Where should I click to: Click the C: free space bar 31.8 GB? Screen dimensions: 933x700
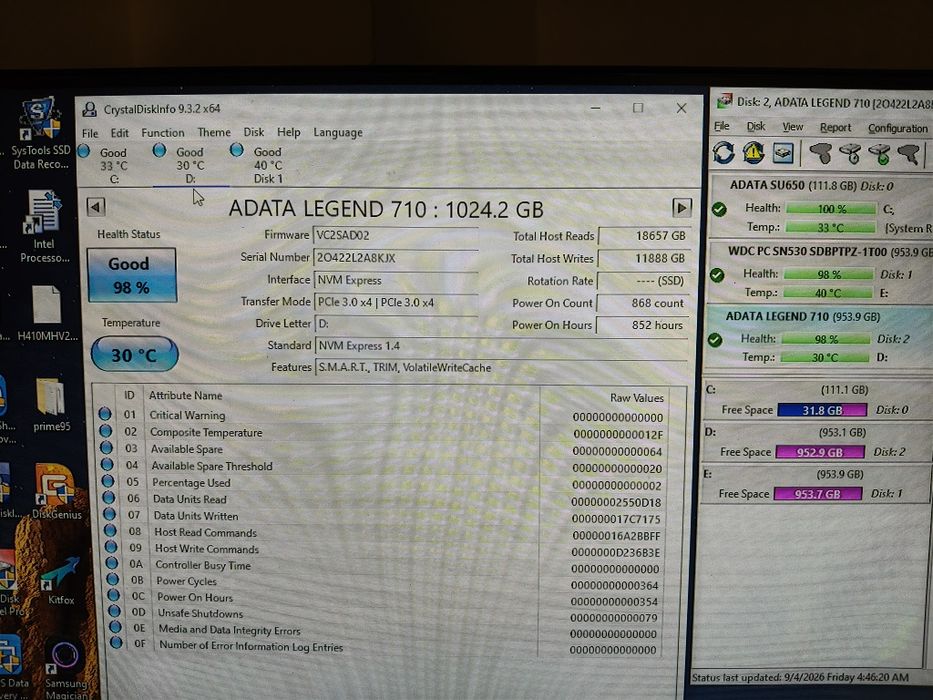pyautogui.click(x=822, y=410)
